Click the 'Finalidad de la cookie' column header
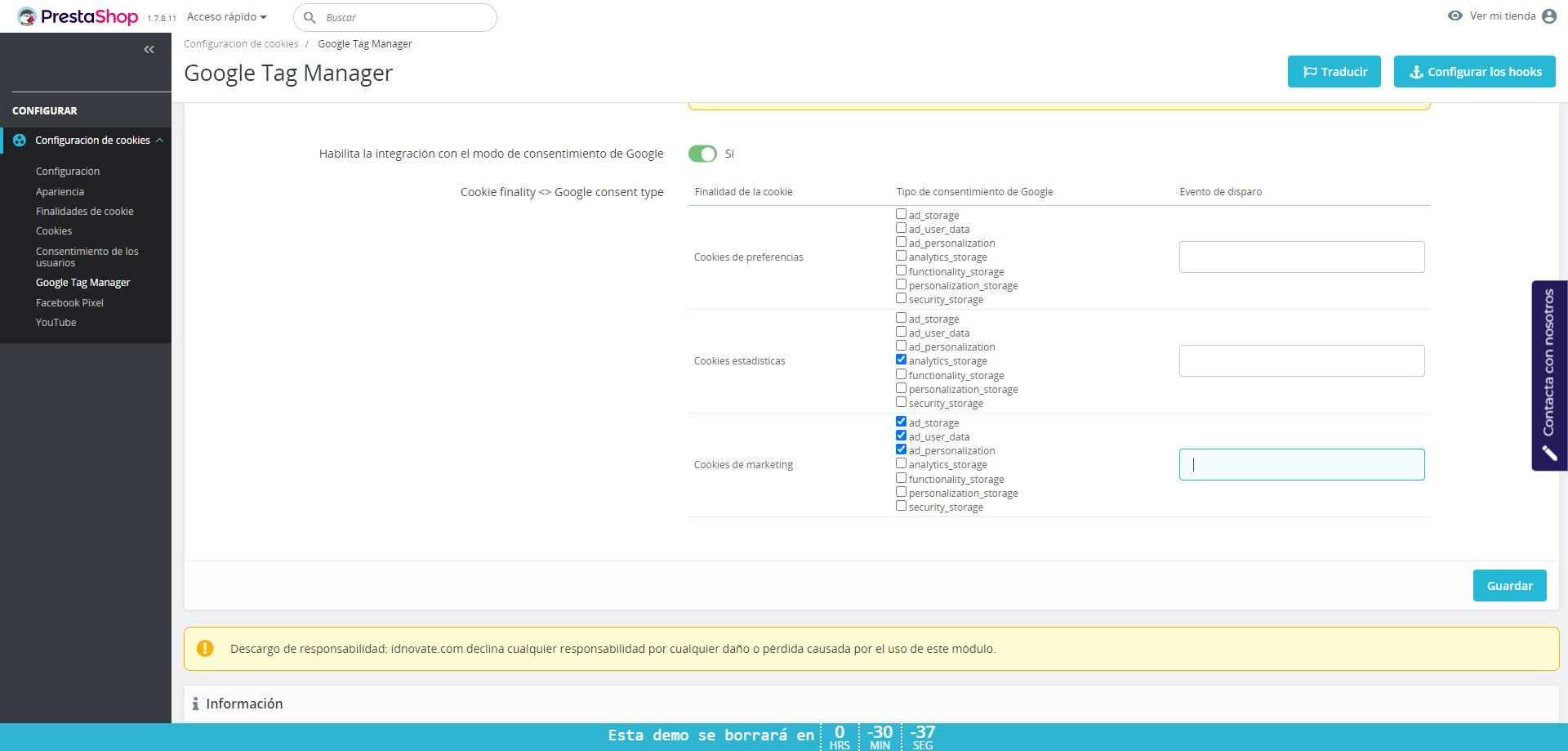 (x=744, y=192)
